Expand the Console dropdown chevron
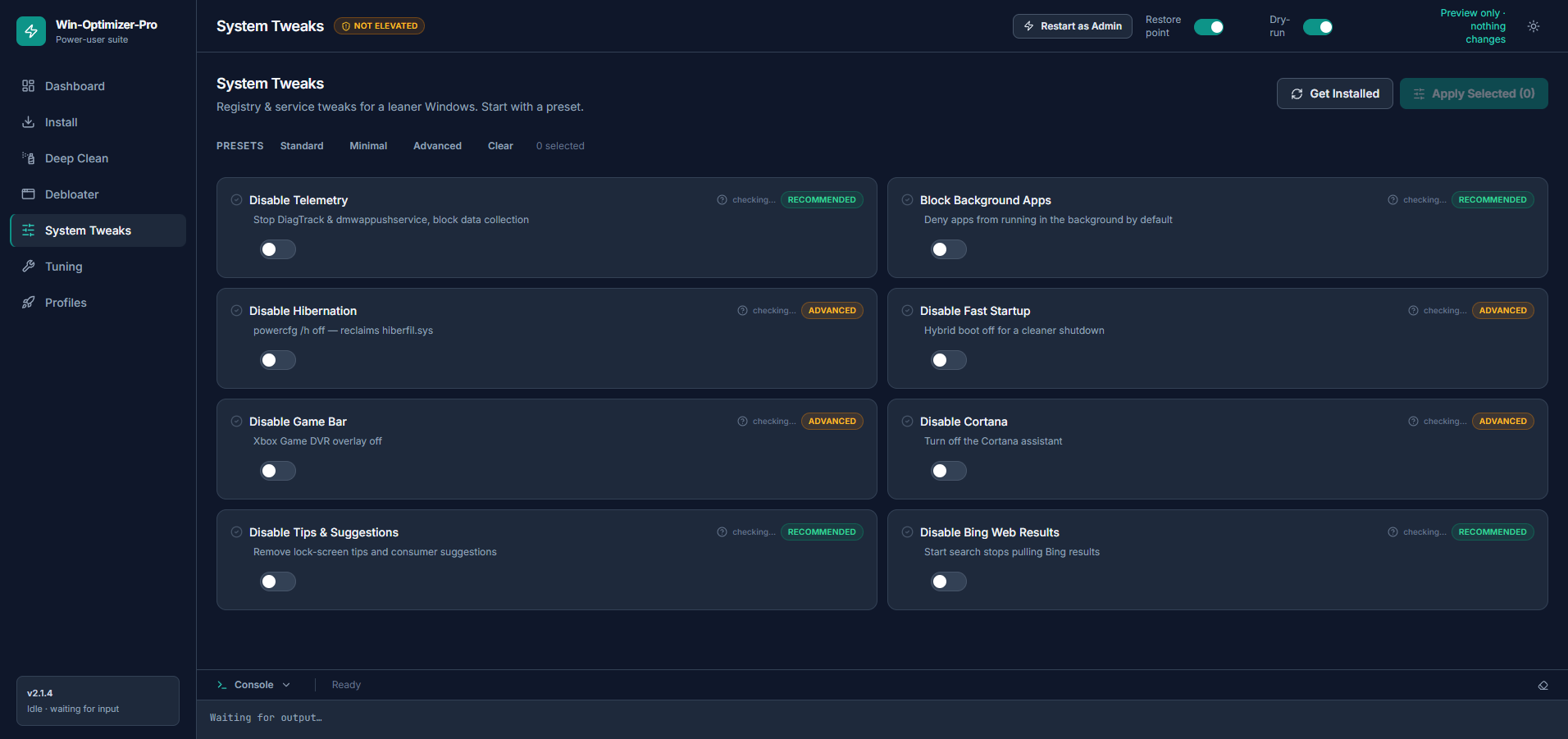1568x739 pixels. point(286,685)
